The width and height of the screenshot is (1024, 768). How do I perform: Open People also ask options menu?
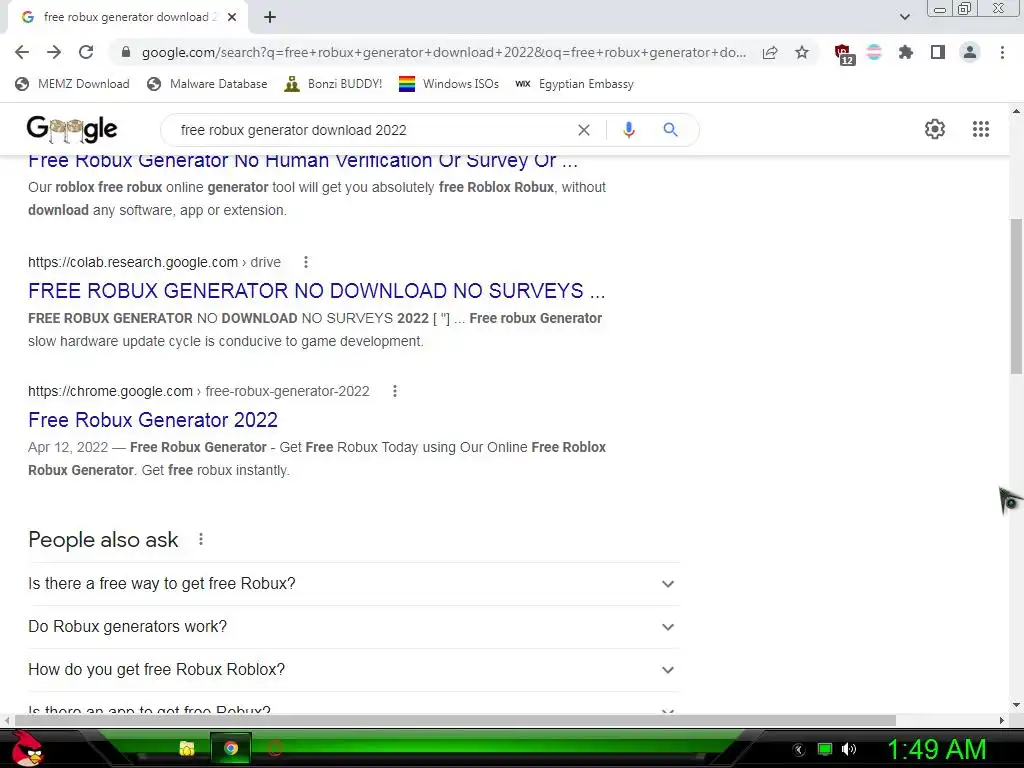[x=201, y=539]
